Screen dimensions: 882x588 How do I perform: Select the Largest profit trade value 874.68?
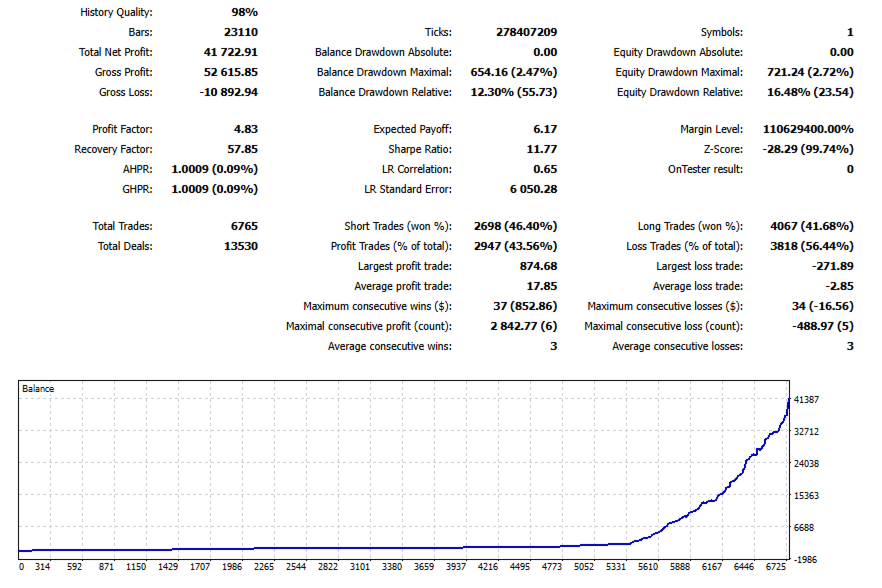coord(538,266)
